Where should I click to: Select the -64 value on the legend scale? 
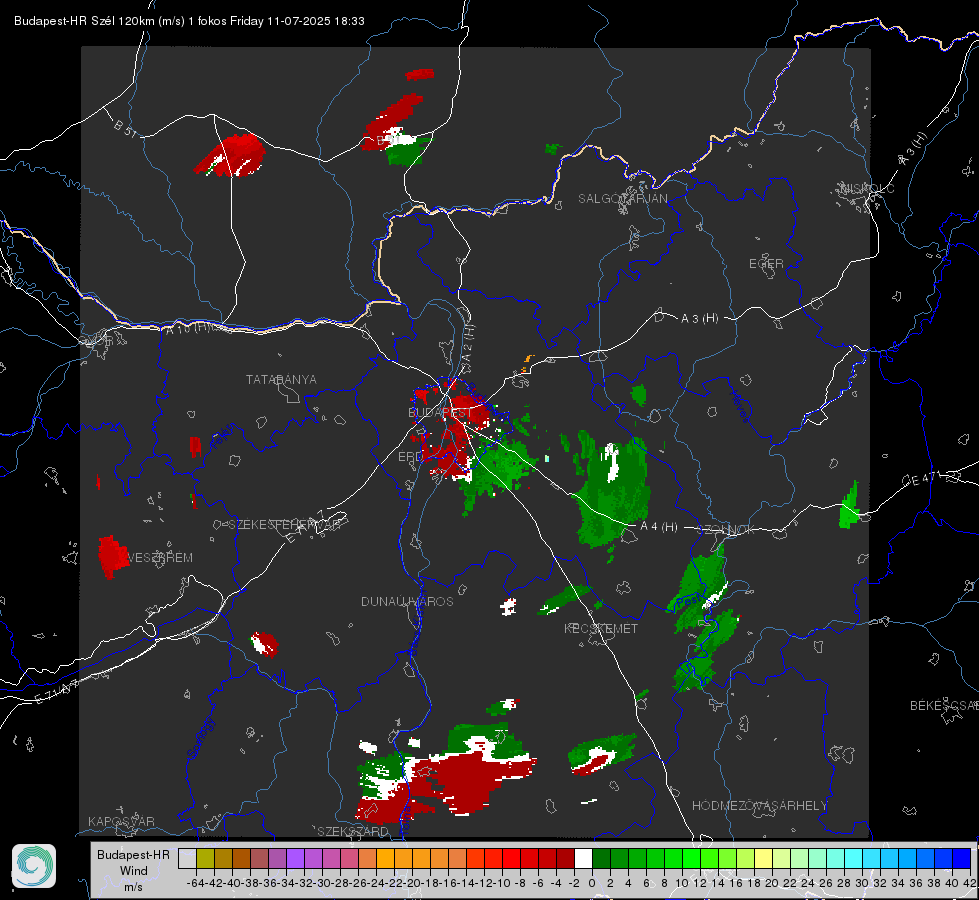click(195, 883)
